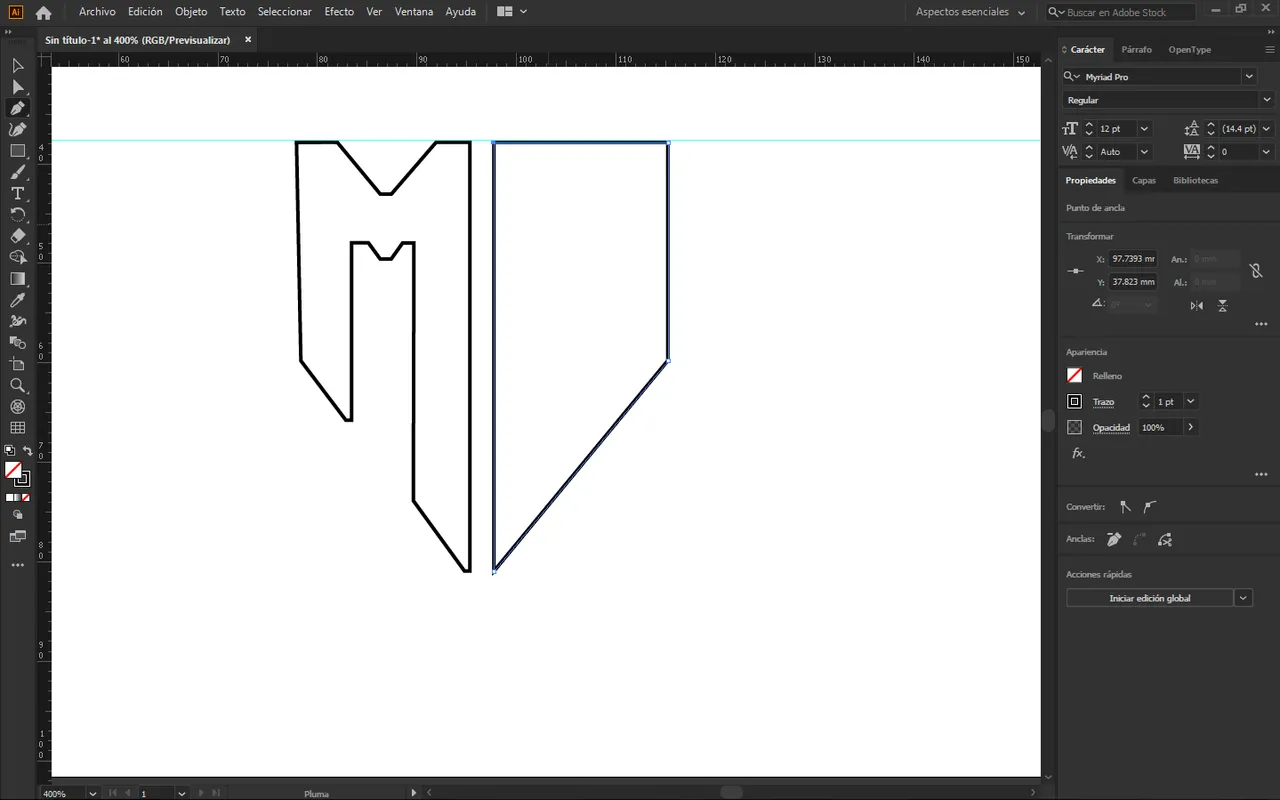The width and height of the screenshot is (1280, 800).
Task: Switch to the Bibliotecas tab
Action: click(x=1196, y=180)
